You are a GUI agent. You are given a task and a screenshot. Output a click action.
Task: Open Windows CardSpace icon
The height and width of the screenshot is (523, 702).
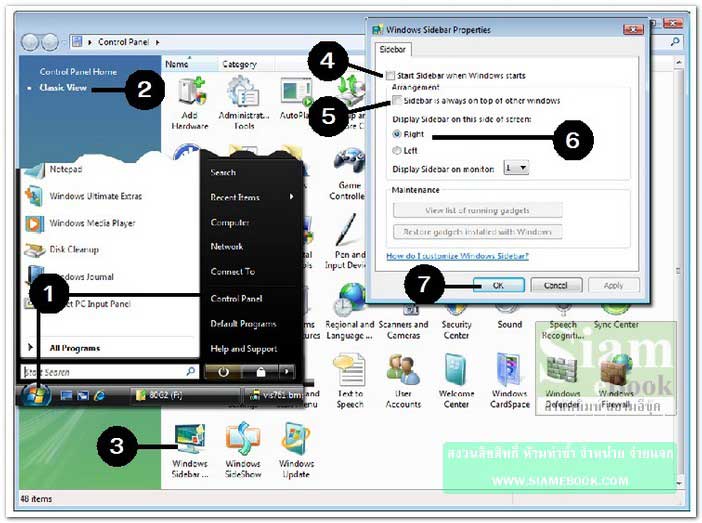509,381
